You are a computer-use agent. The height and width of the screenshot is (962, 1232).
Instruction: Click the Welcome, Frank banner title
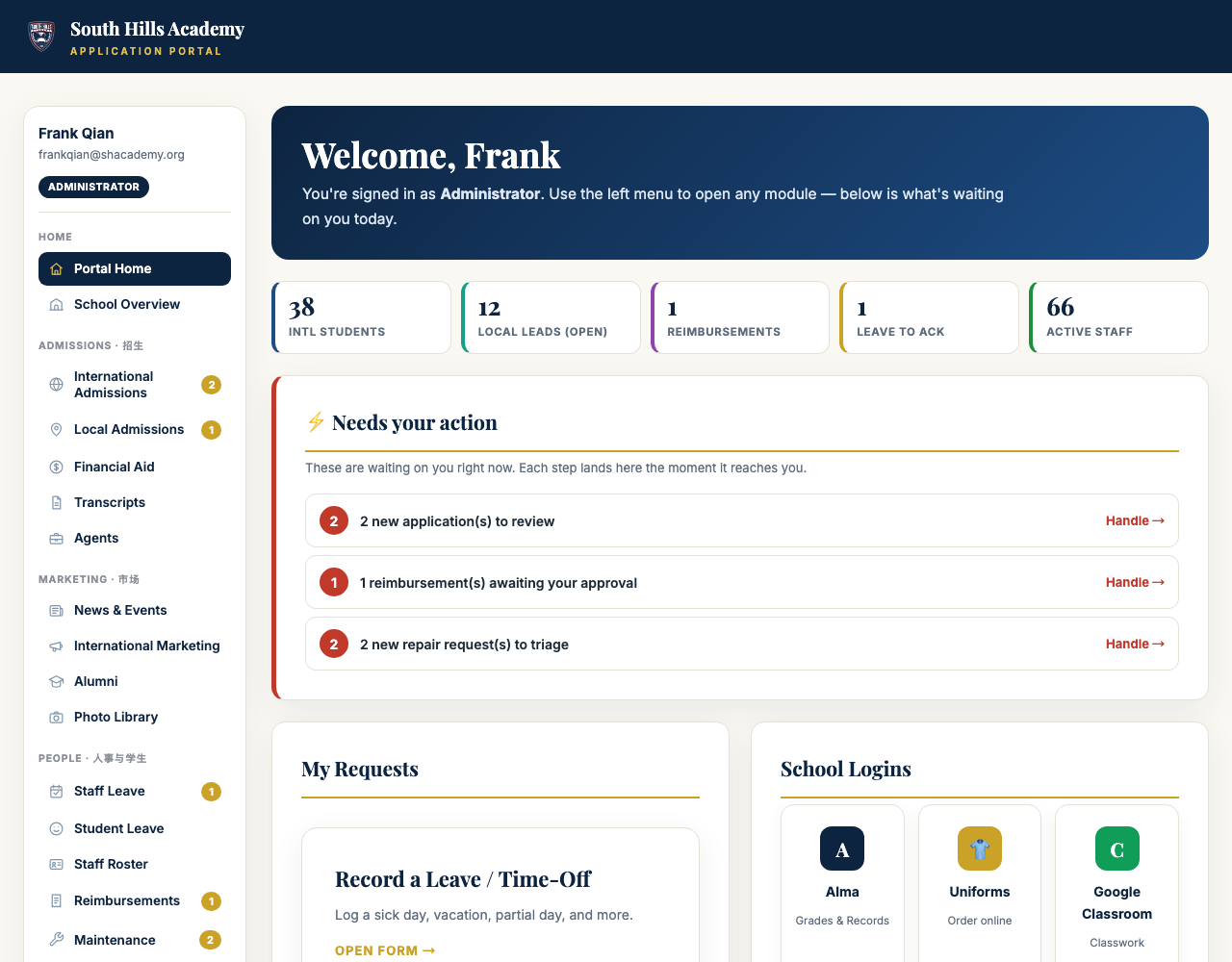pyautogui.click(x=431, y=156)
